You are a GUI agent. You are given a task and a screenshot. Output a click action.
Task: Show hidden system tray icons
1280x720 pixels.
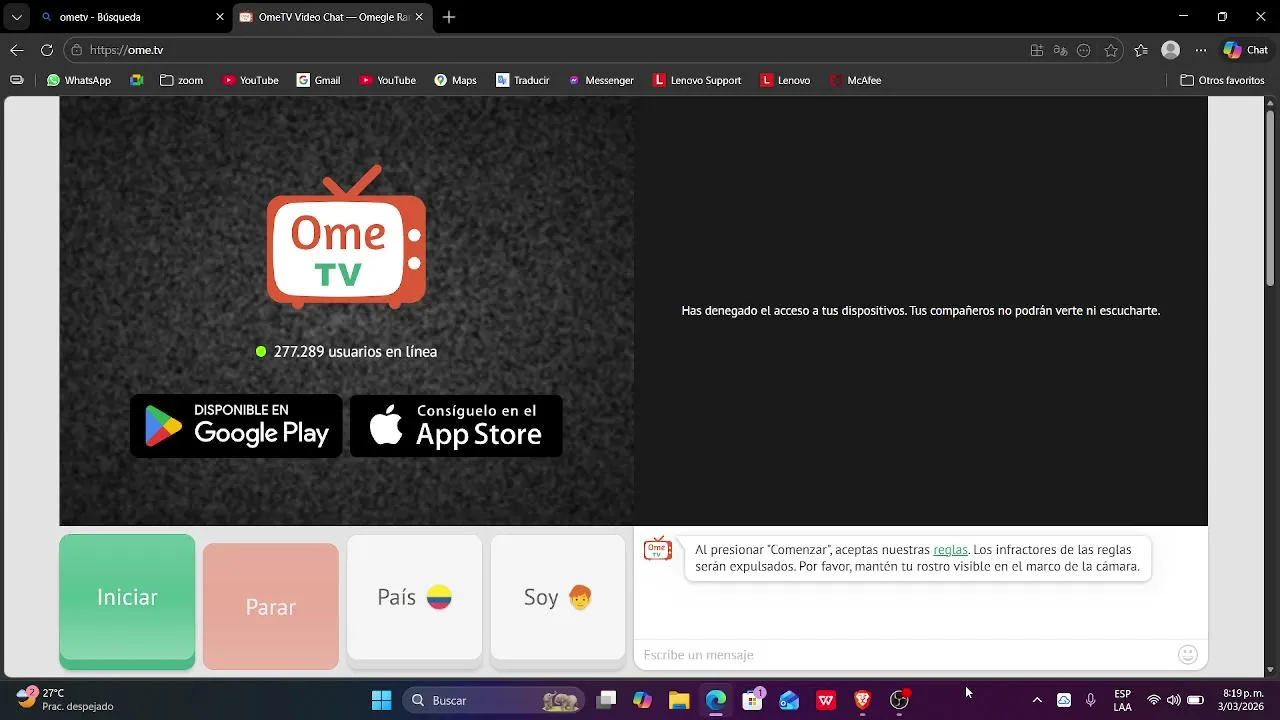[1037, 700]
